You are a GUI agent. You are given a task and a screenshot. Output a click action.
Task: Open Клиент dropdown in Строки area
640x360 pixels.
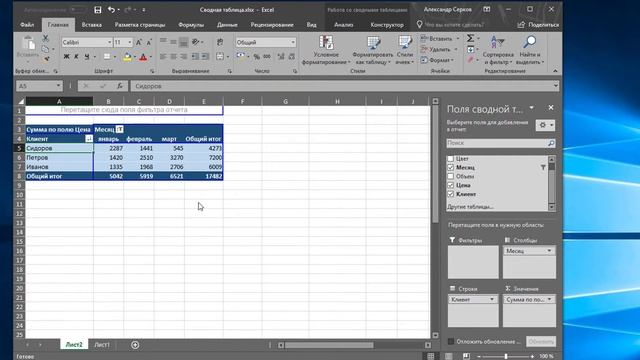point(492,299)
